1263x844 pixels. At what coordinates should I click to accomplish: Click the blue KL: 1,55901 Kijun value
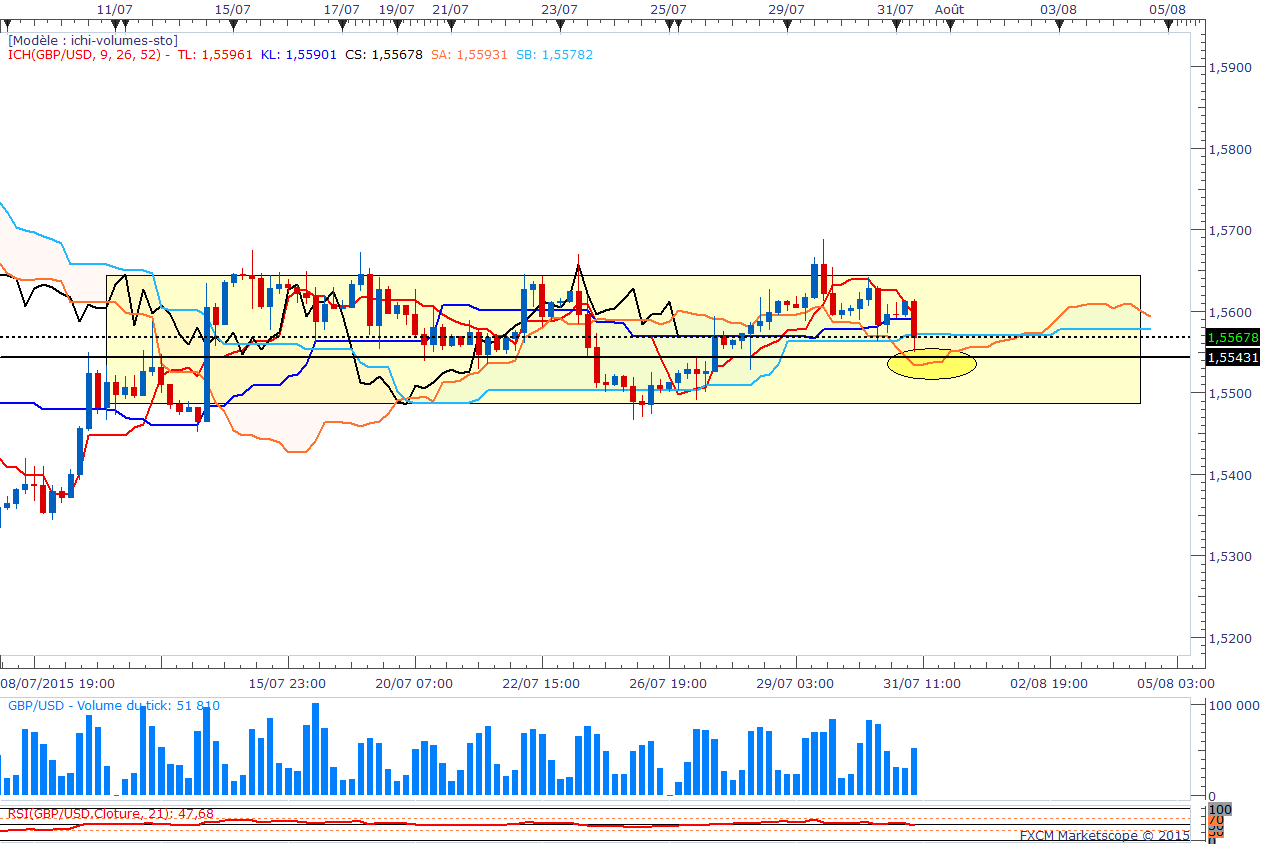298,55
